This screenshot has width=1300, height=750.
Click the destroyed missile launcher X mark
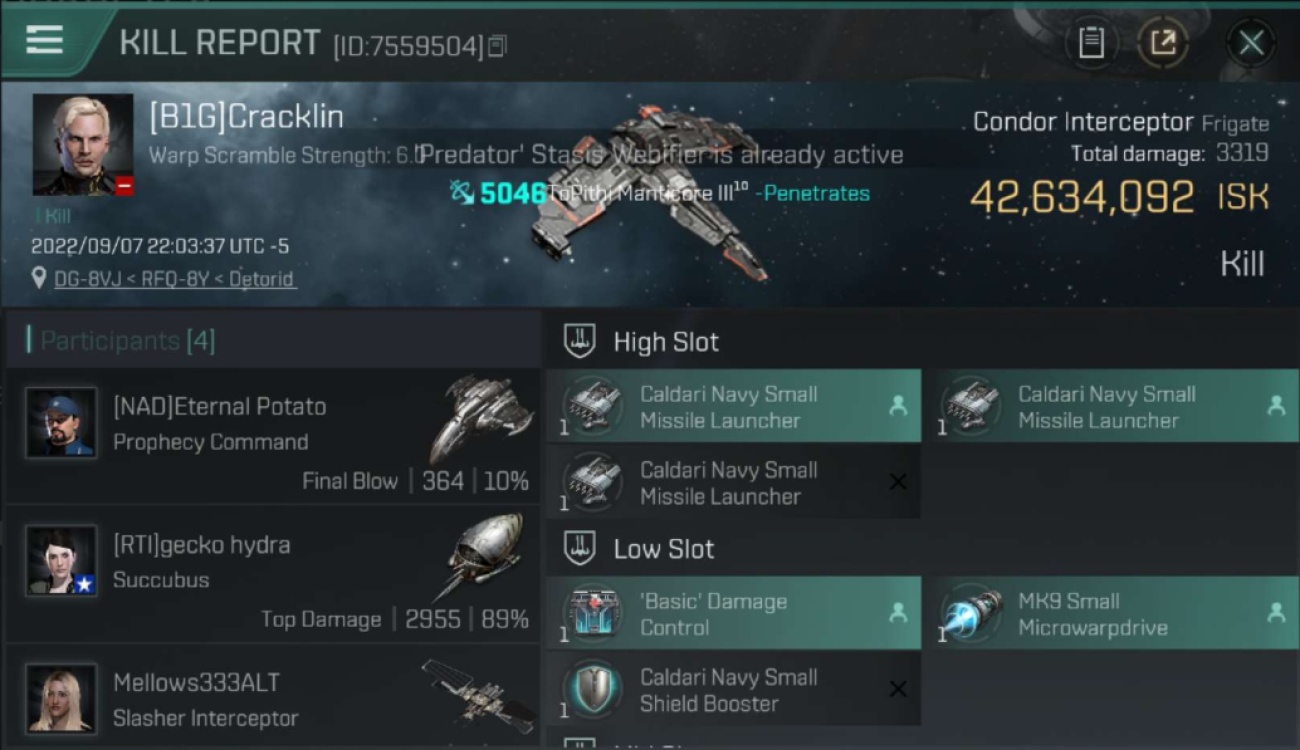898,482
